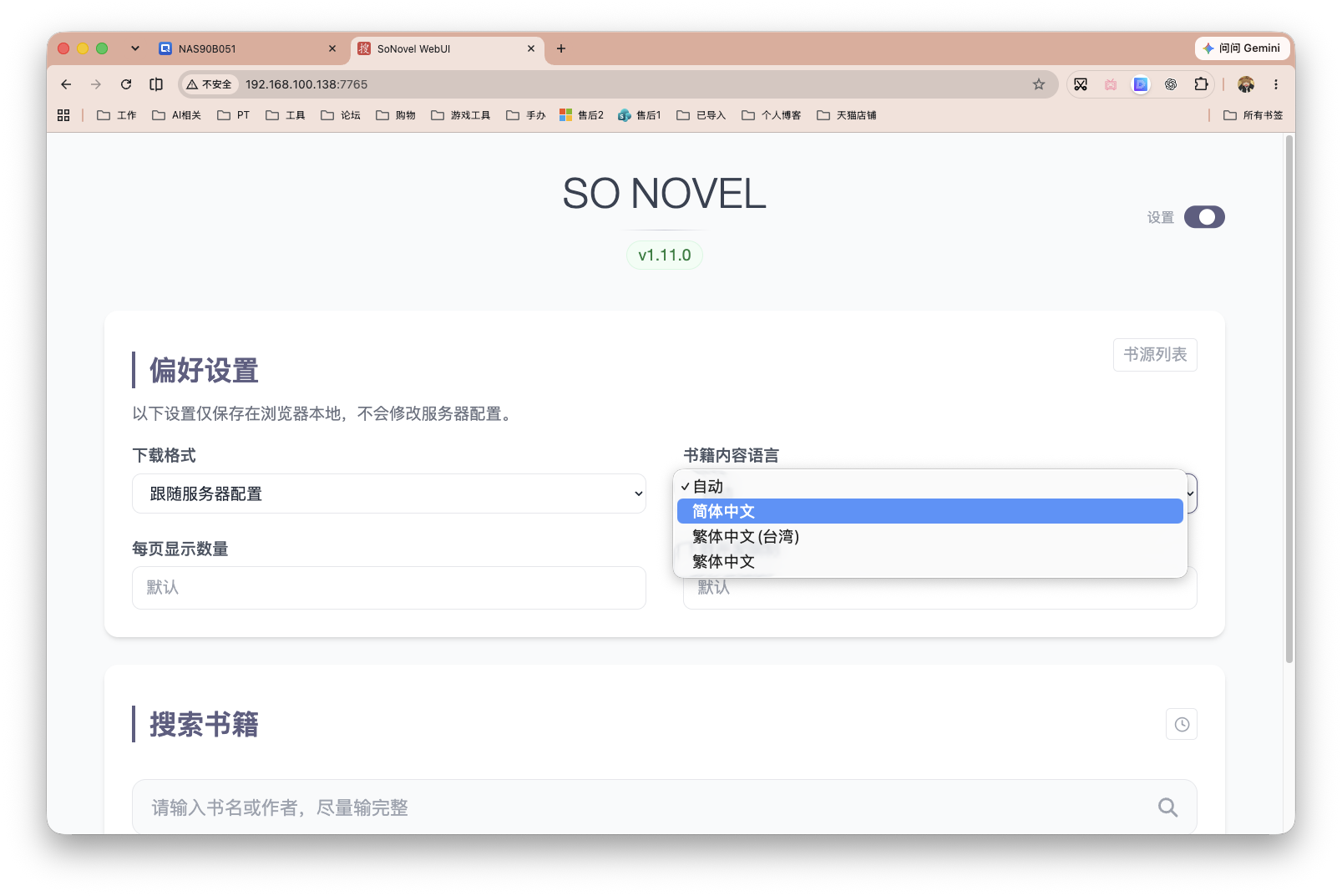The image size is (1342, 896).
Task: Open the PT bookmark folder
Action: pos(233,115)
